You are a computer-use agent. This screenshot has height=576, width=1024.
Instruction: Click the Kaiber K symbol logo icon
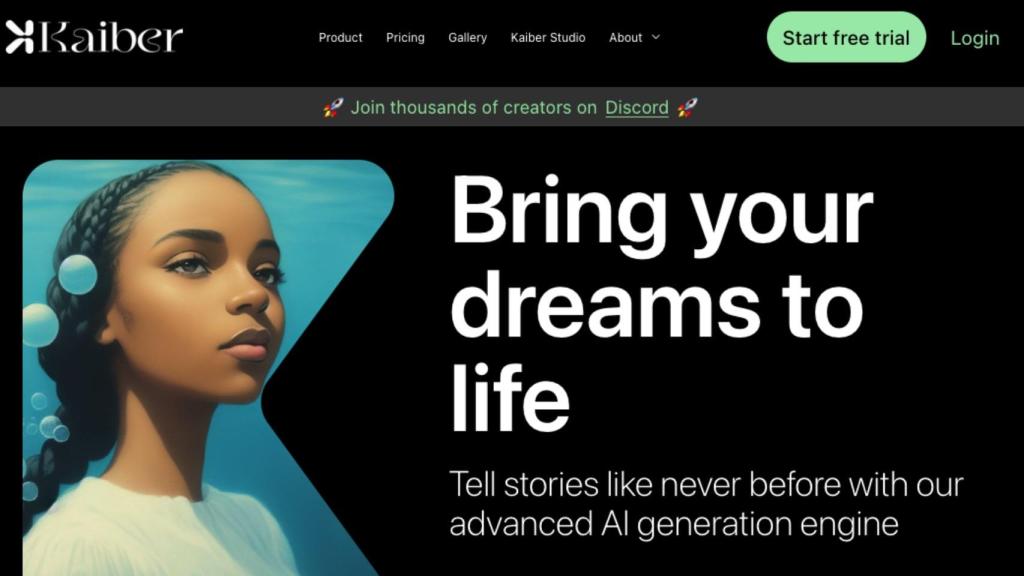(x=20, y=37)
